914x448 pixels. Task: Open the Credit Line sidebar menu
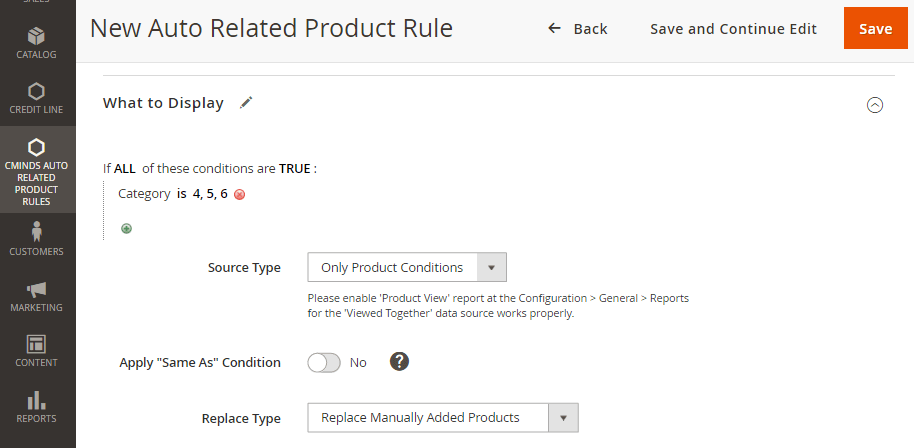pos(37,97)
